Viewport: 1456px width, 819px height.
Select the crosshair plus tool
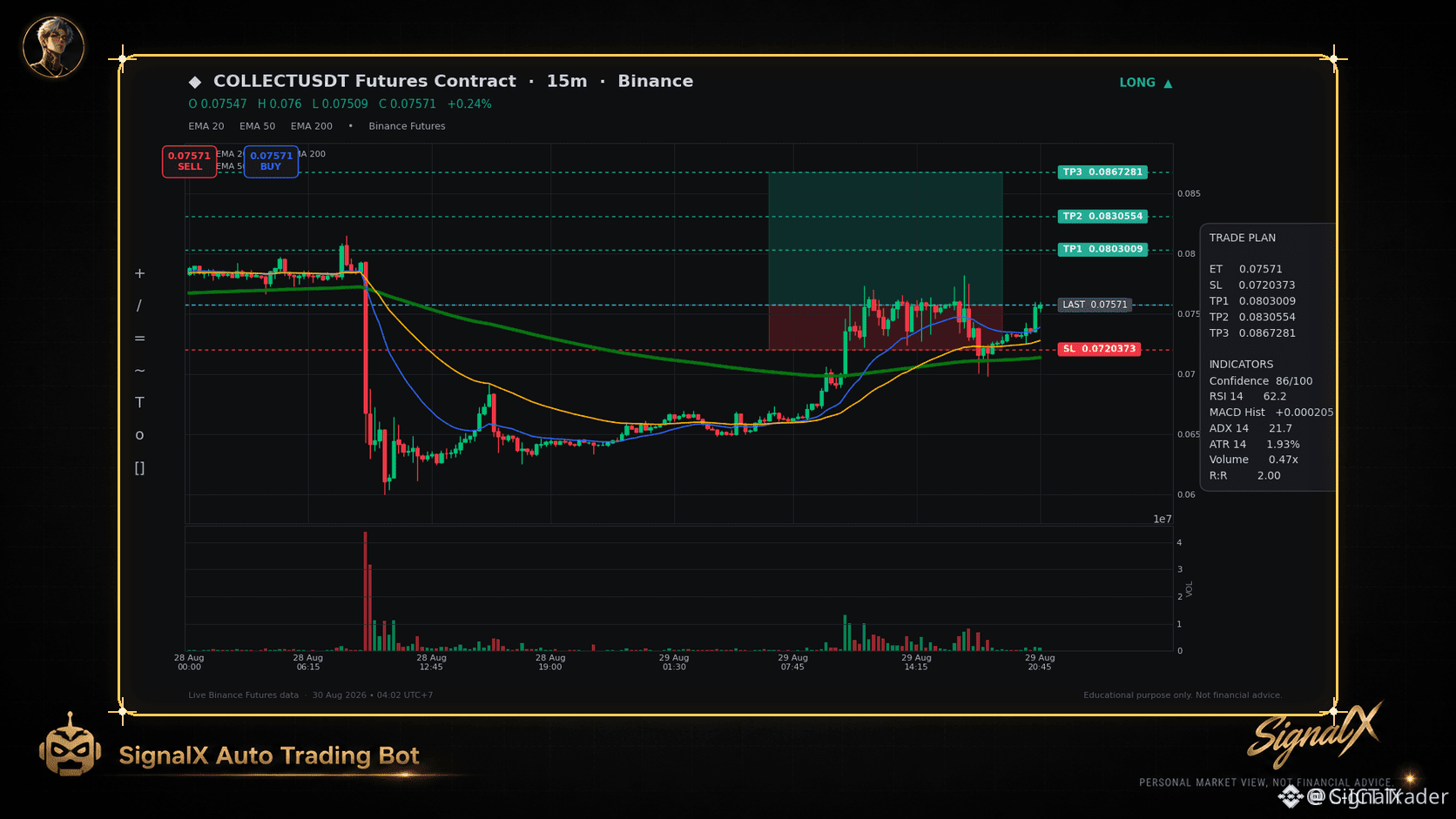139,273
